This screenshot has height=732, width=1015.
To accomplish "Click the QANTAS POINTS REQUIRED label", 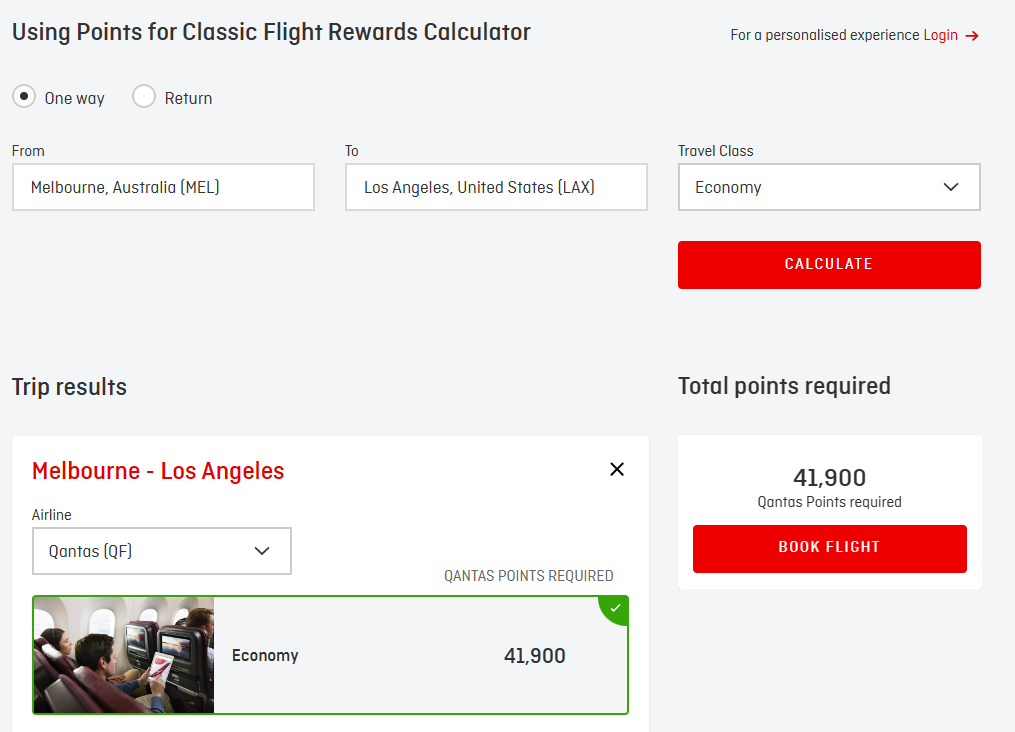I will coord(528,575).
